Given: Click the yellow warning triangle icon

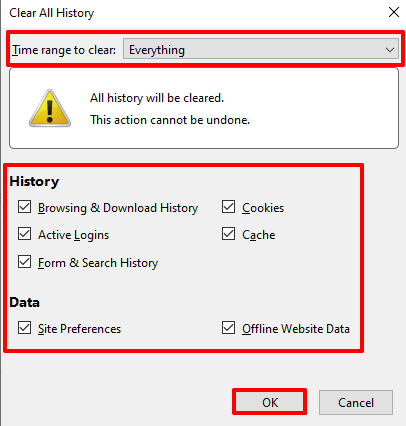Looking at the screenshot, I should tap(50, 108).
